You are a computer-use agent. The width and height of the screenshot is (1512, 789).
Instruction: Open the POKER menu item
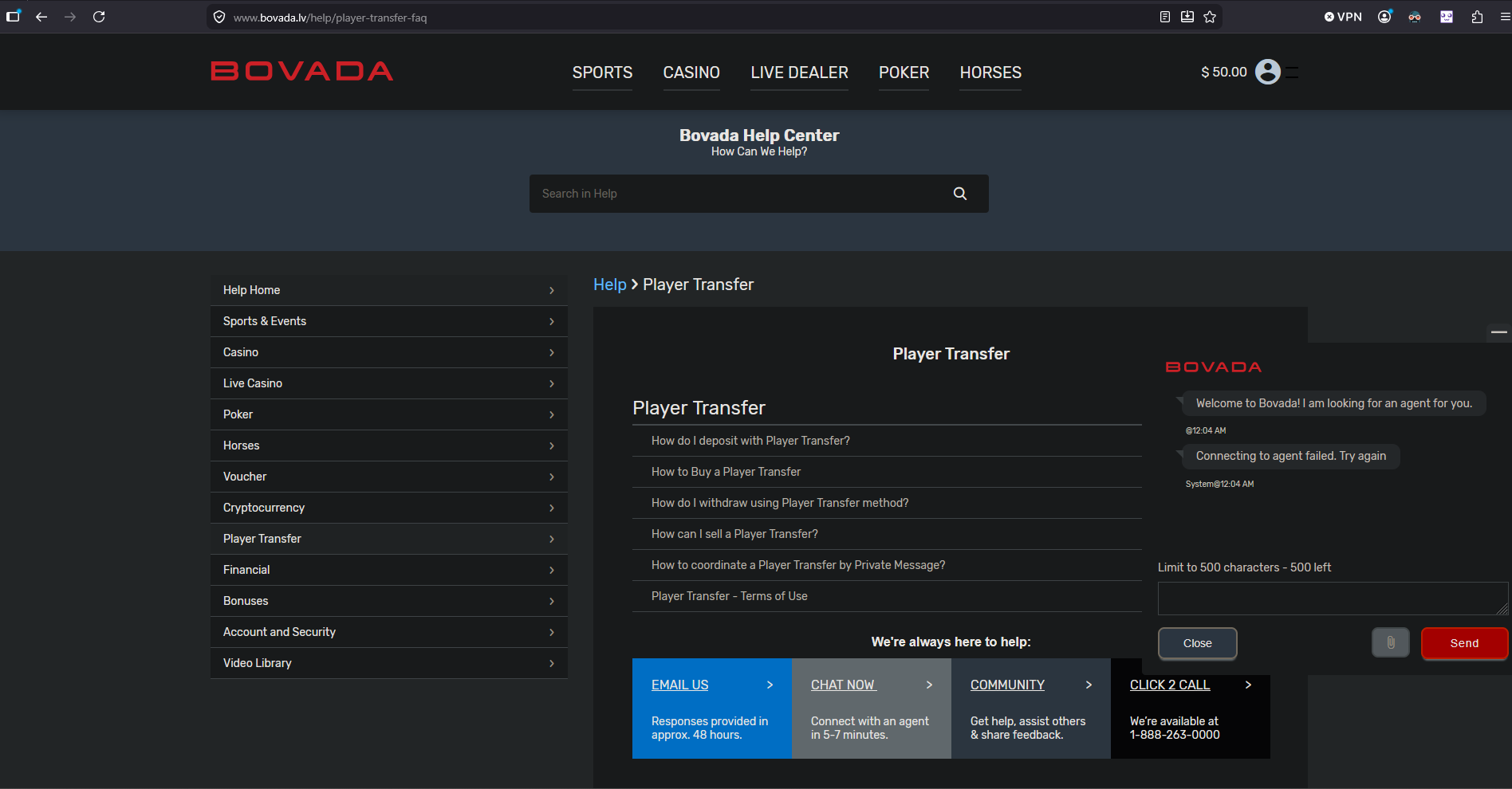(904, 73)
